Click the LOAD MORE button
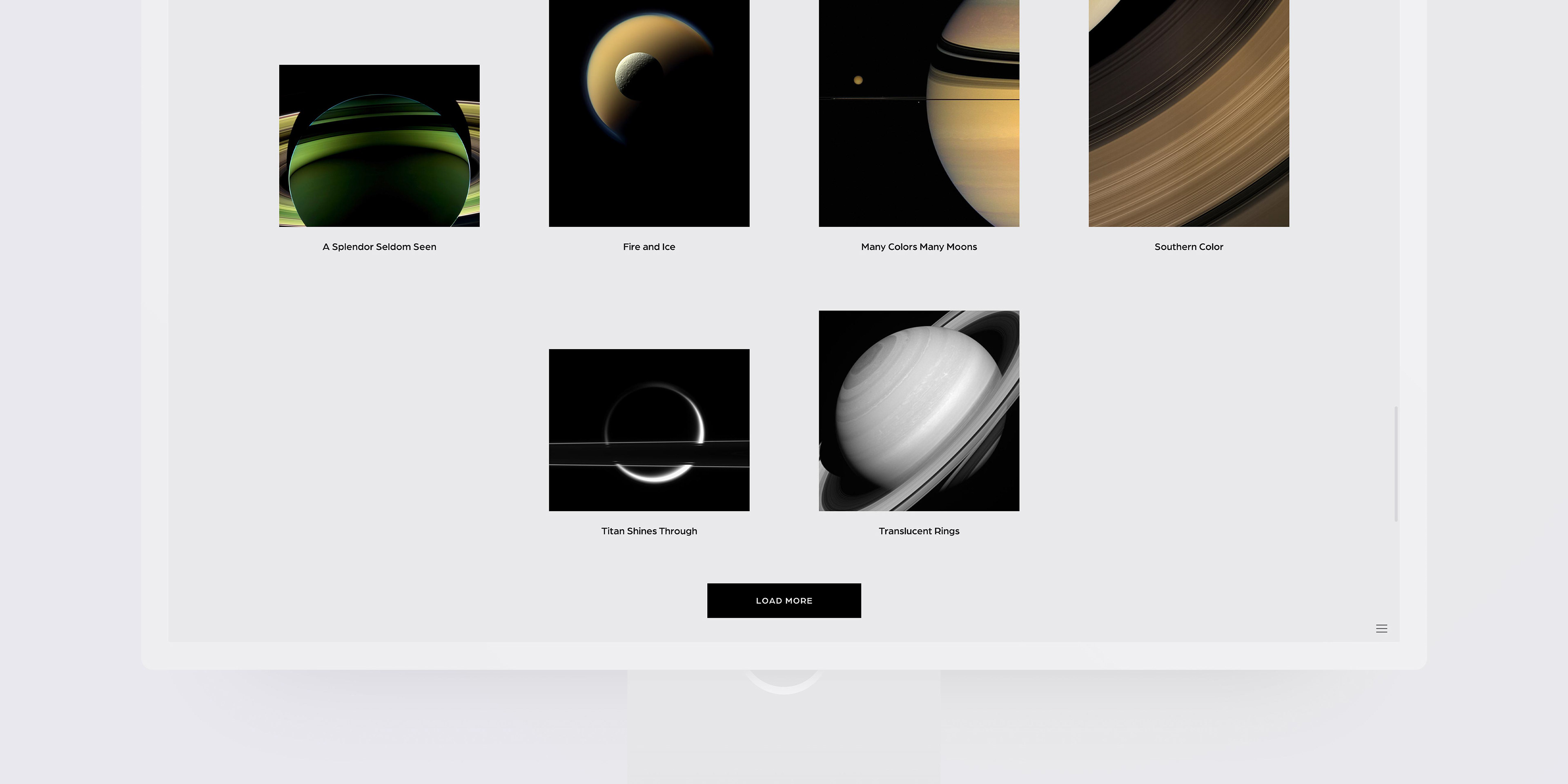The width and height of the screenshot is (1568, 784). [784, 600]
